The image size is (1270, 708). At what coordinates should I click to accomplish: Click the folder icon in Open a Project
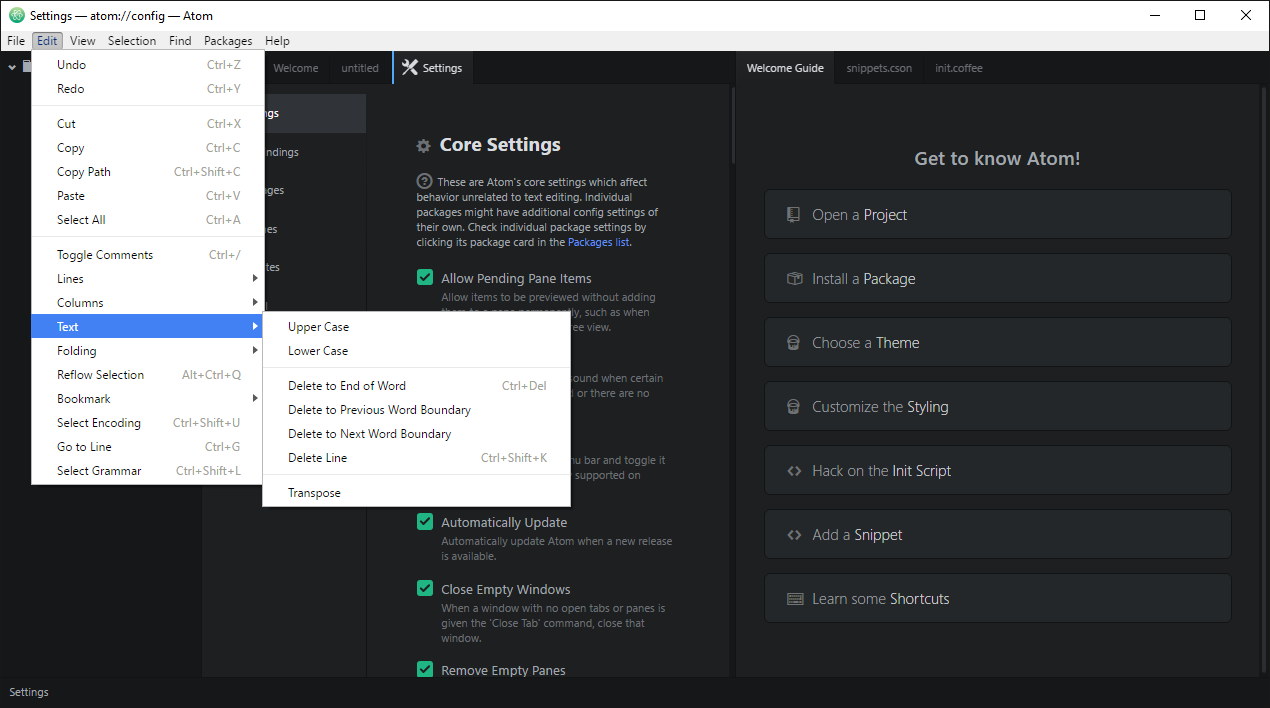tap(793, 214)
